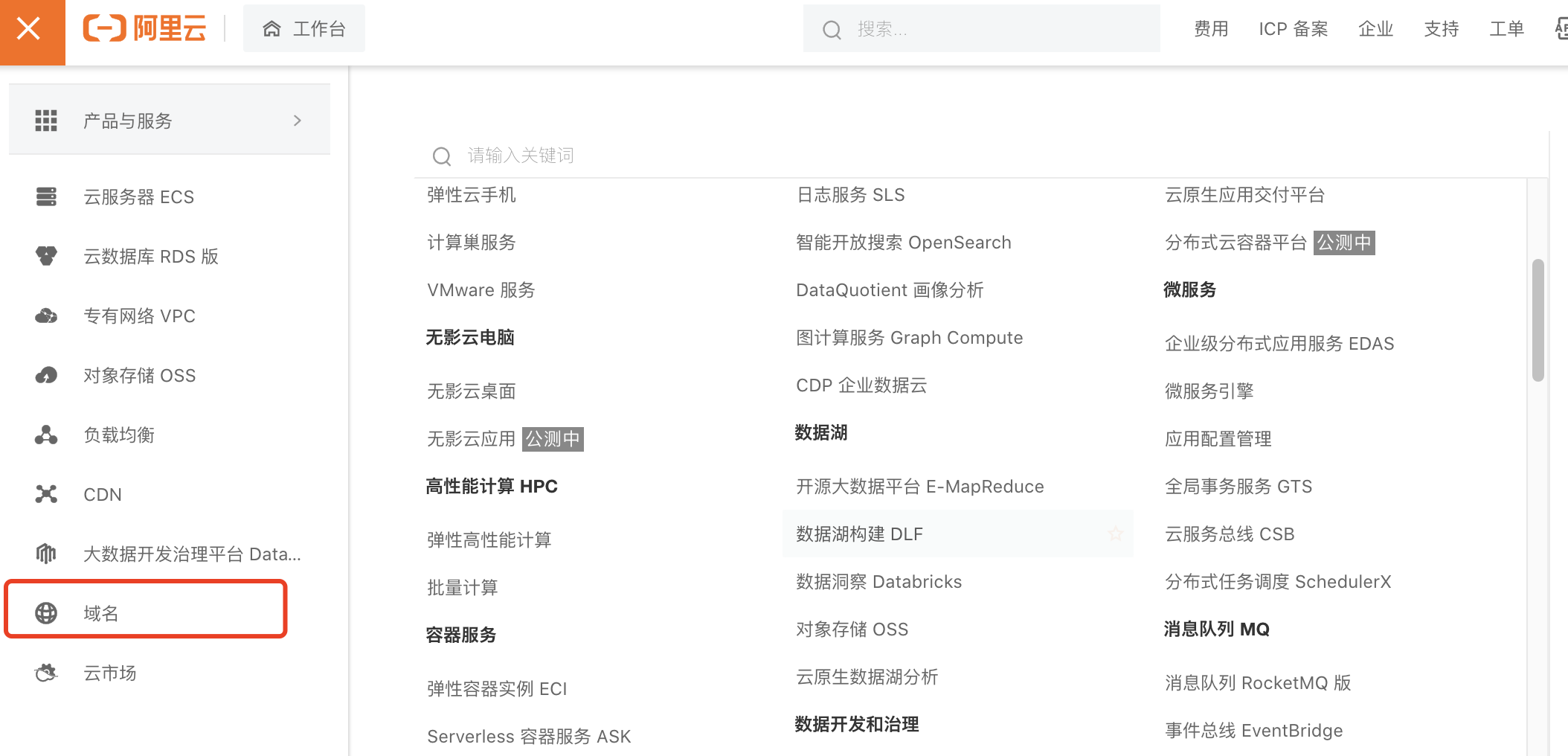1568x756 pixels.
Task: Expand the 产品与服务 chevron arrow
Action: (298, 121)
